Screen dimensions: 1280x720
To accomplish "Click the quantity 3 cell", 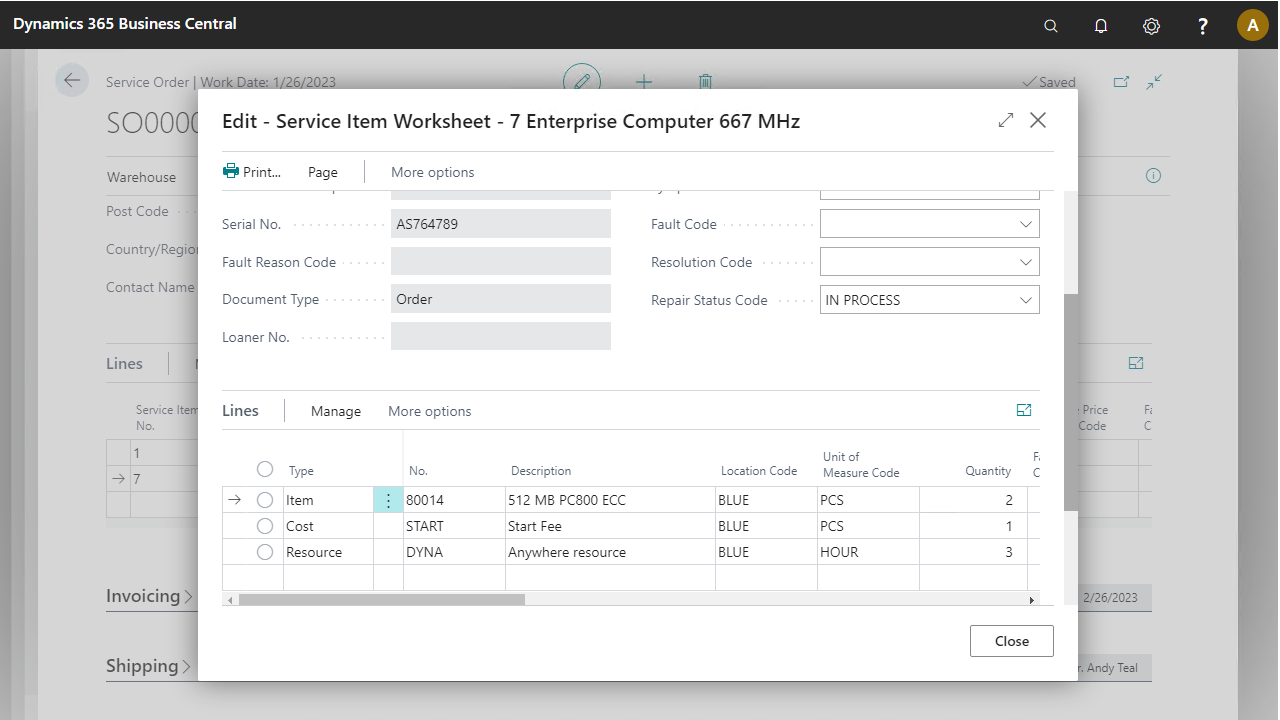I will 973,552.
